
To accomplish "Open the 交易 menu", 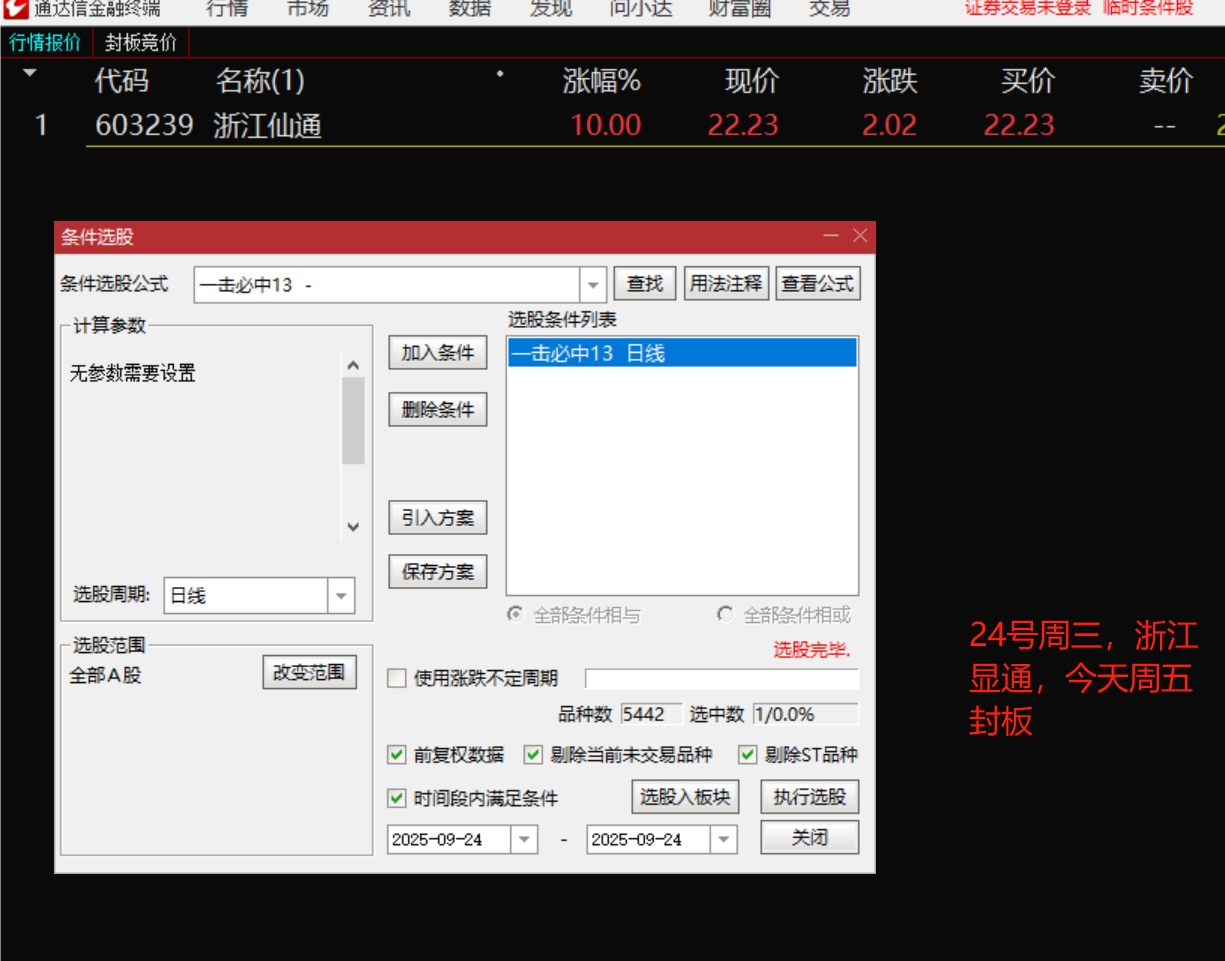I will [829, 9].
